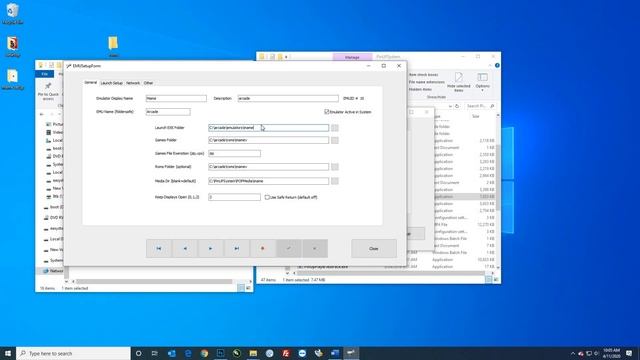Toggle File name extensions in right Explorer
The height and width of the screenshot is (360, 640).
click(427, 82)
